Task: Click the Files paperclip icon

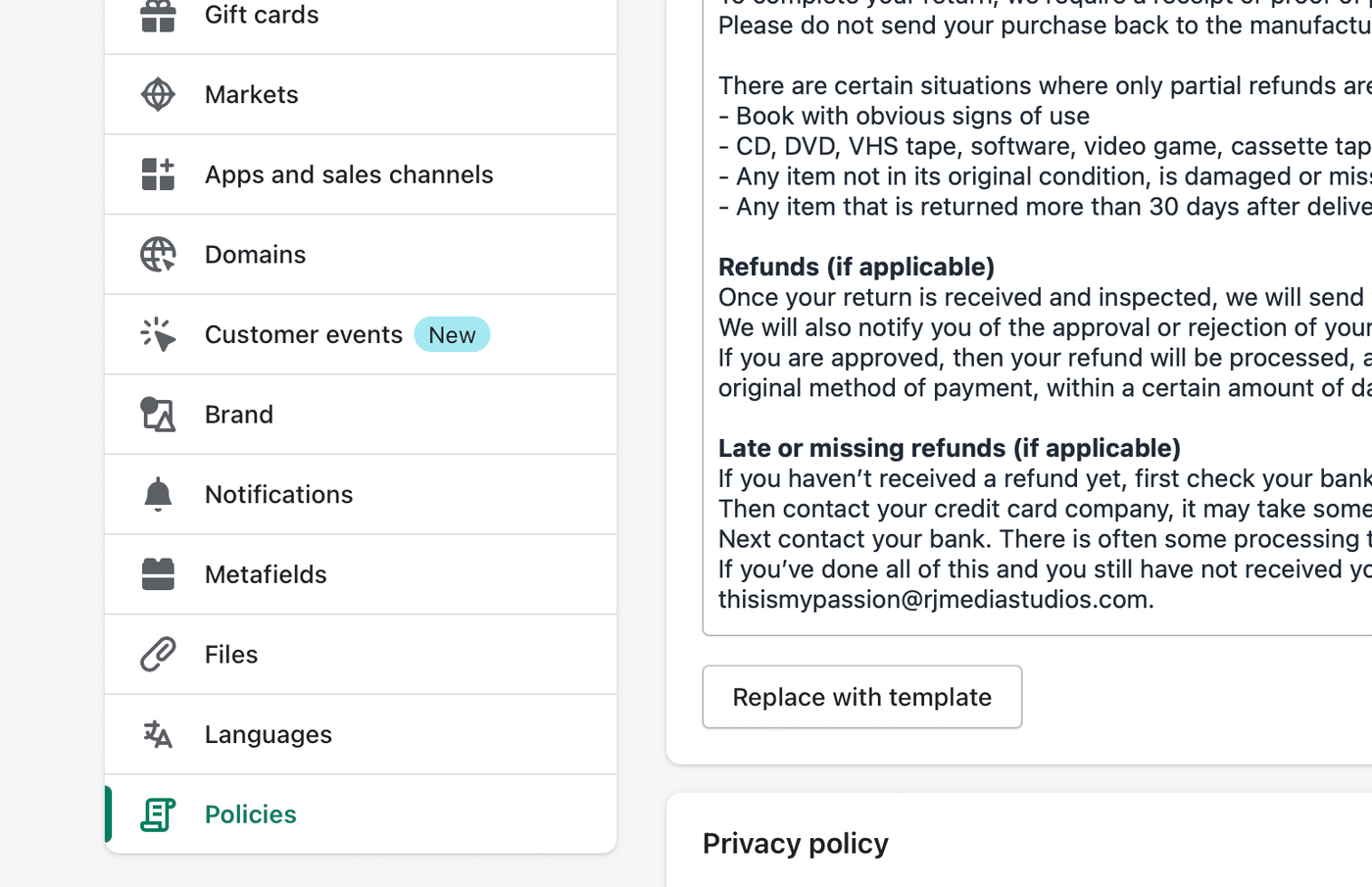Action: point(158,654)
